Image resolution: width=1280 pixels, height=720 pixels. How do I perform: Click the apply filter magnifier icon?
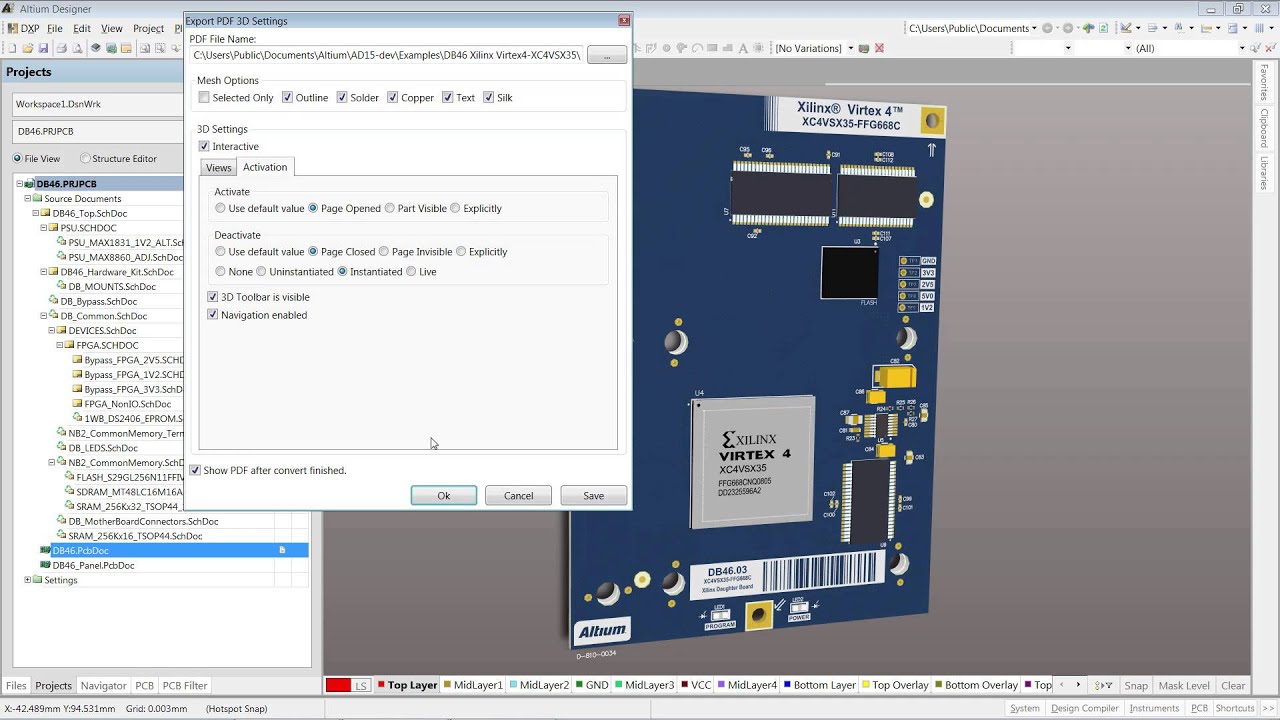tap(1254, 48)
